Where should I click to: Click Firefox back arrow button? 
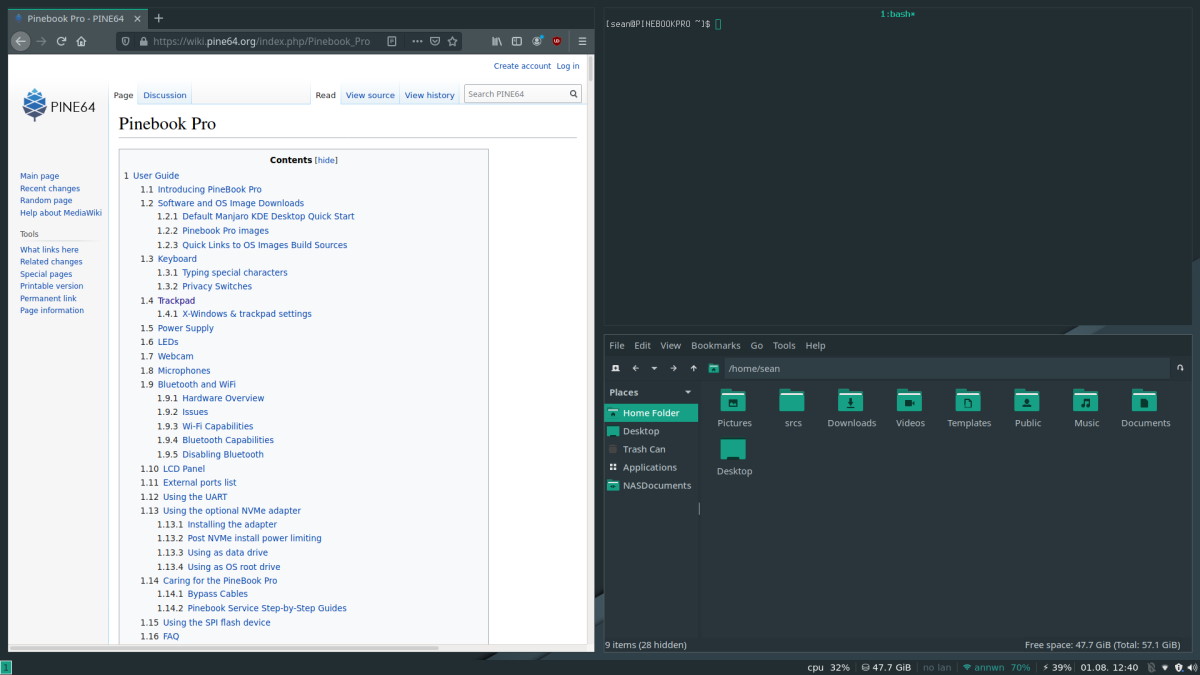click(21, 41)
